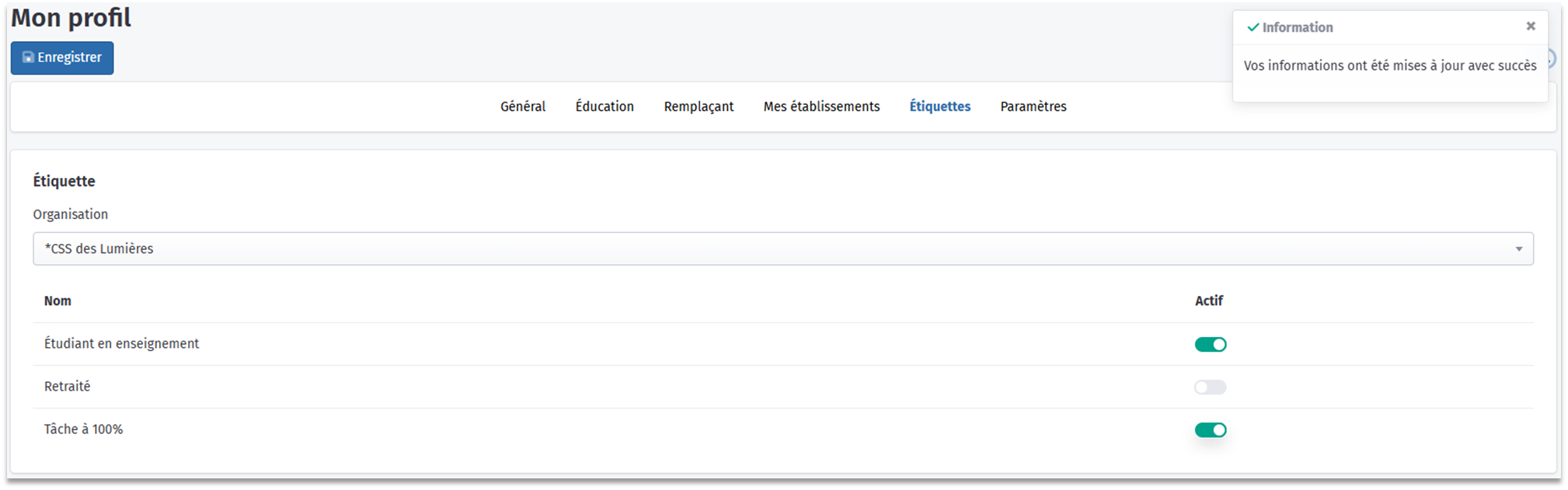Click the 'Étiquette' section heading
The image size is (1568, 490).
tap(64, 181)
